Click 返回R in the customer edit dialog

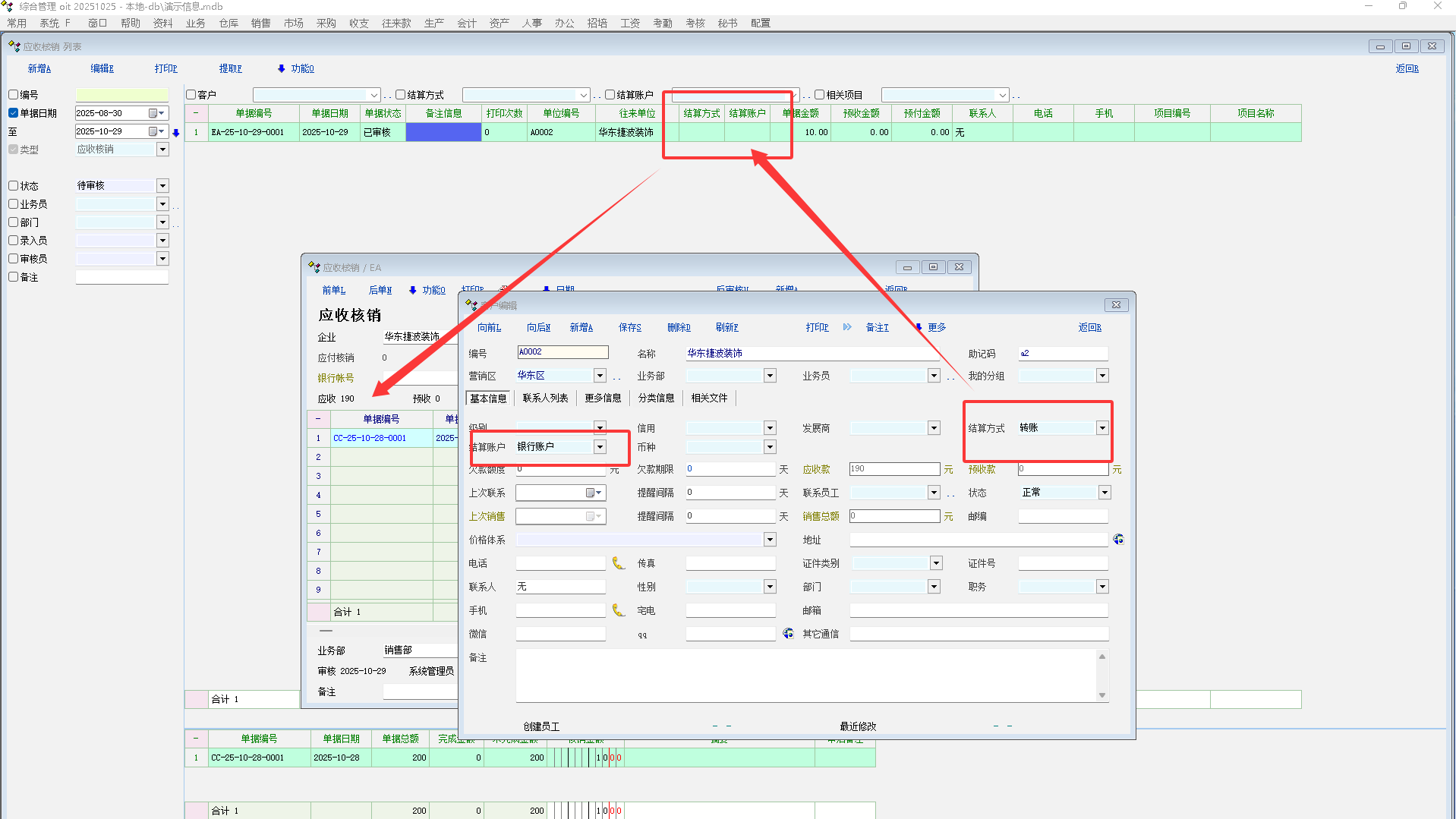pos(1089,327)
